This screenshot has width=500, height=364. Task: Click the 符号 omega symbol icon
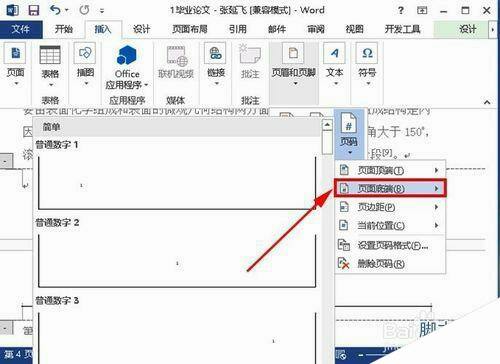(x=367, y=53)
